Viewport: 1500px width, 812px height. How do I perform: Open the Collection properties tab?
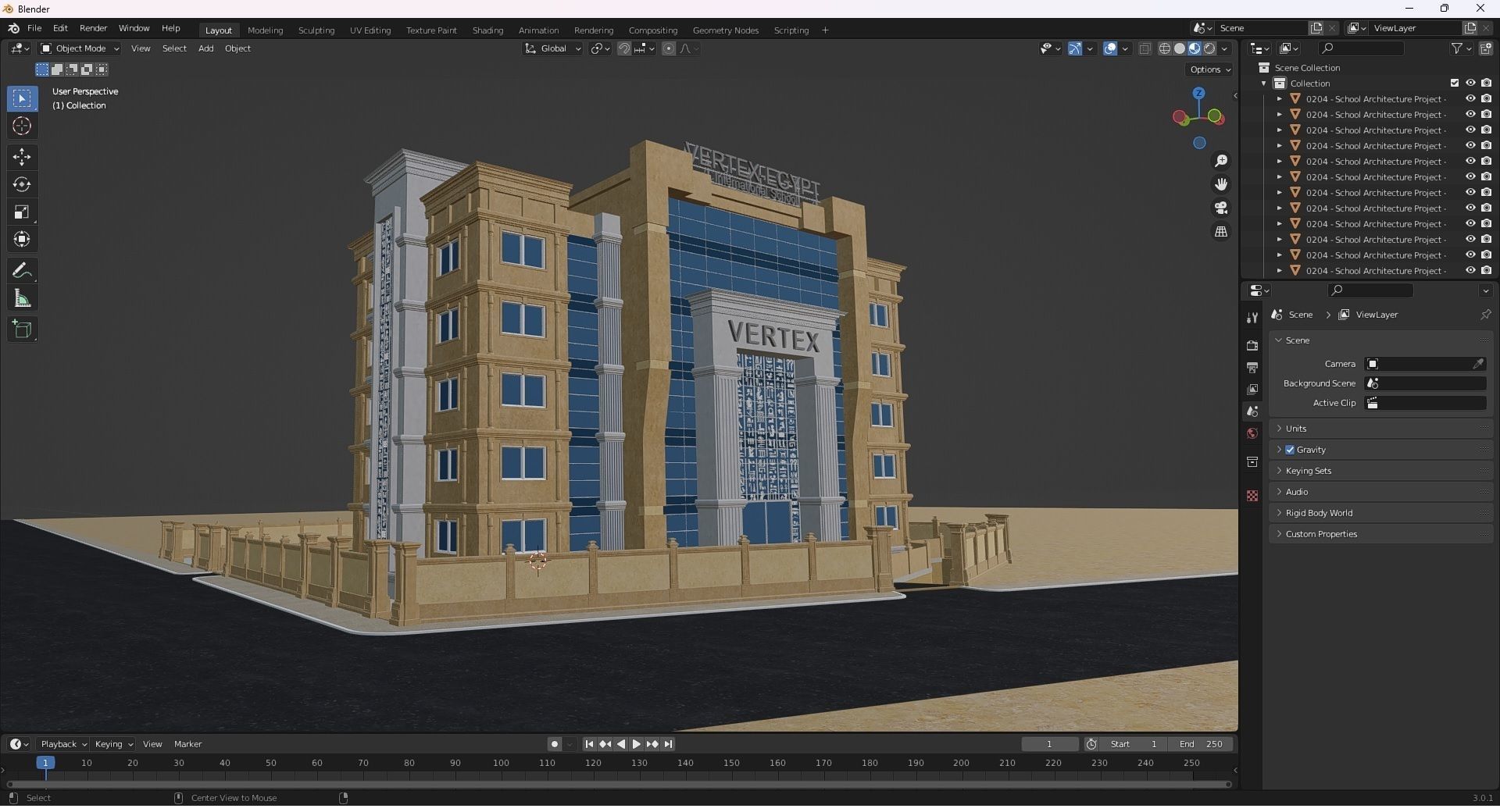coord(1252,461)
